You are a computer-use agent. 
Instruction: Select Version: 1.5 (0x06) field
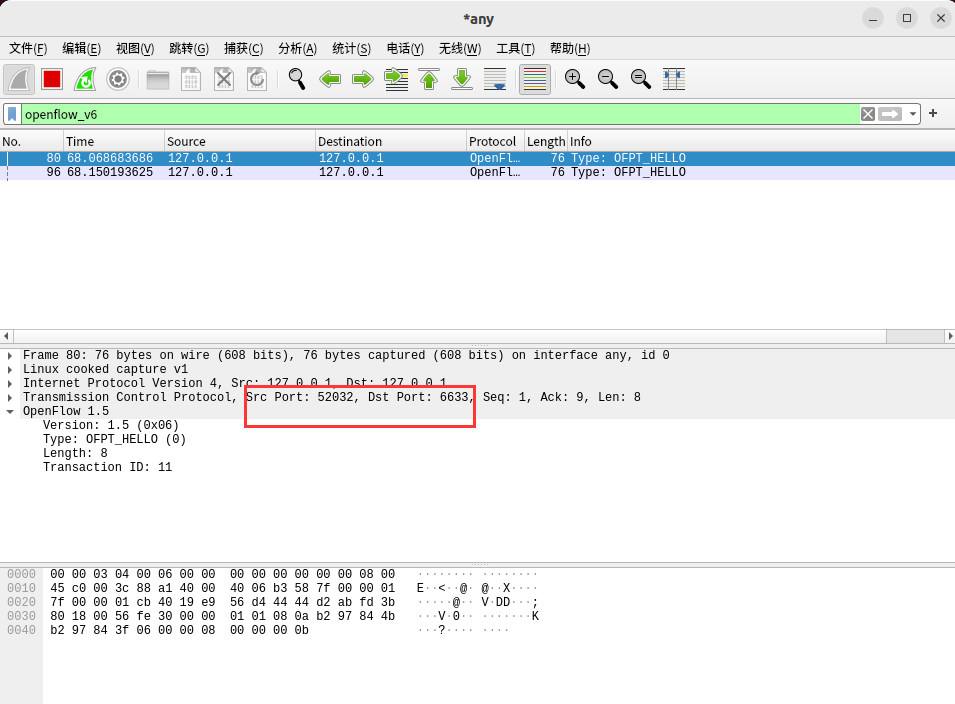pos(111,425)
